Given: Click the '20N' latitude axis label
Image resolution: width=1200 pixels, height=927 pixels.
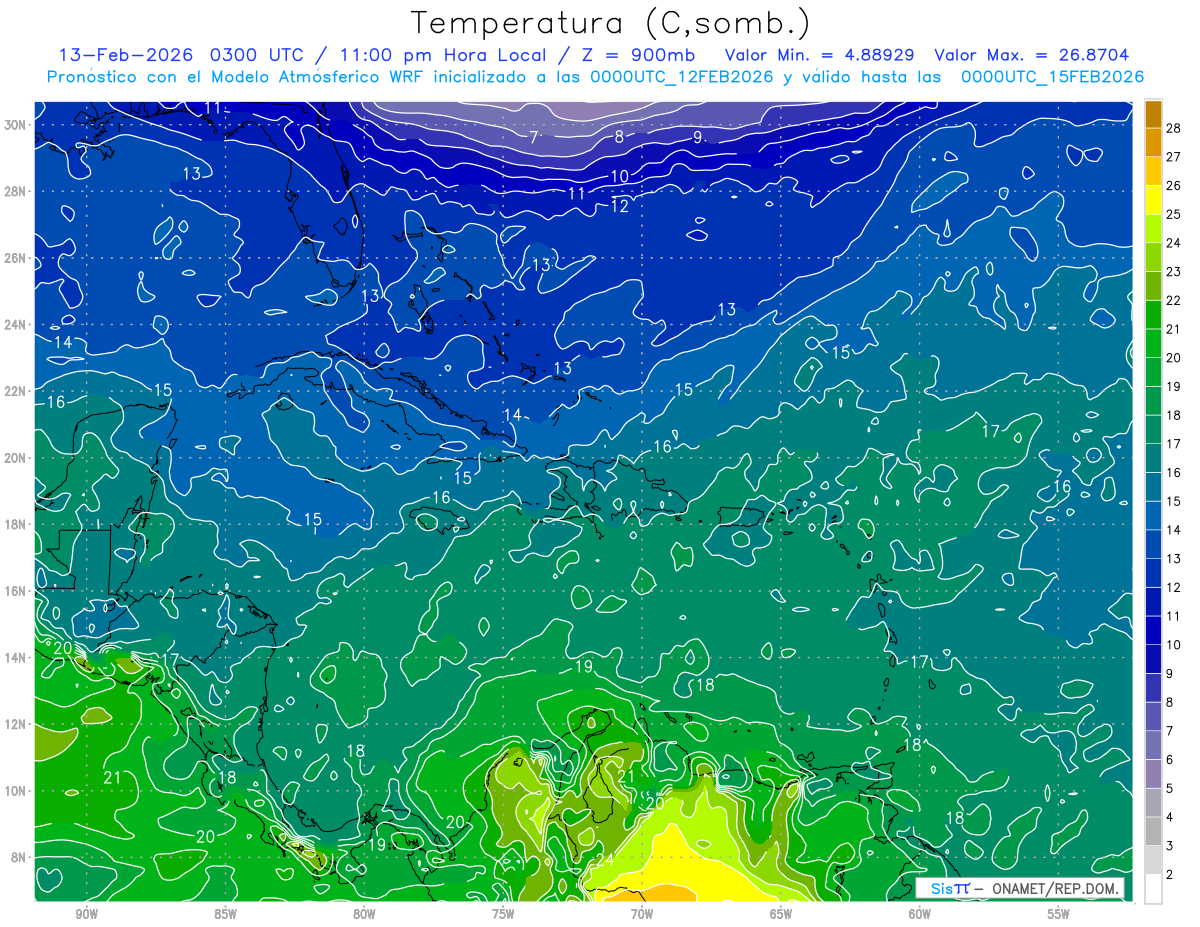Looking at the screenshot, I should pyautogui.click(x=17, y=457).
